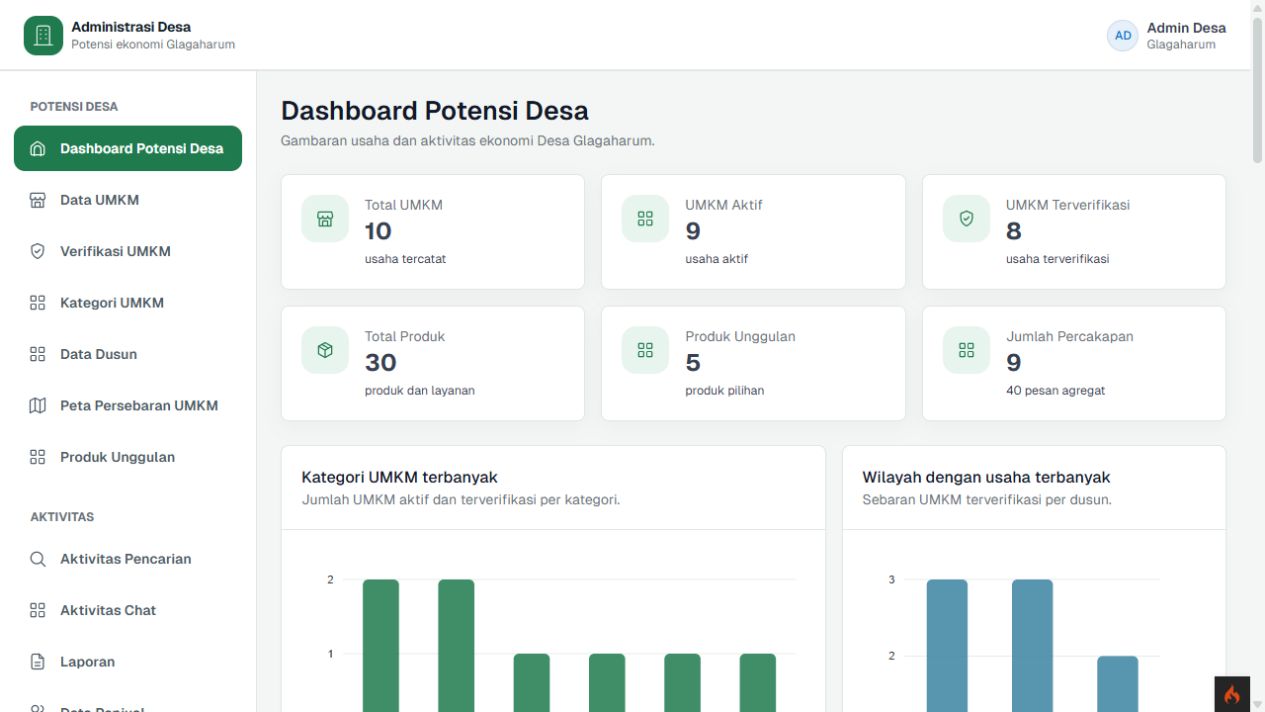Click the grid icon on Jumlah Percakapan card
Image resolution: width=1265 pixels, height=712 pixels.
pos(966,350)
